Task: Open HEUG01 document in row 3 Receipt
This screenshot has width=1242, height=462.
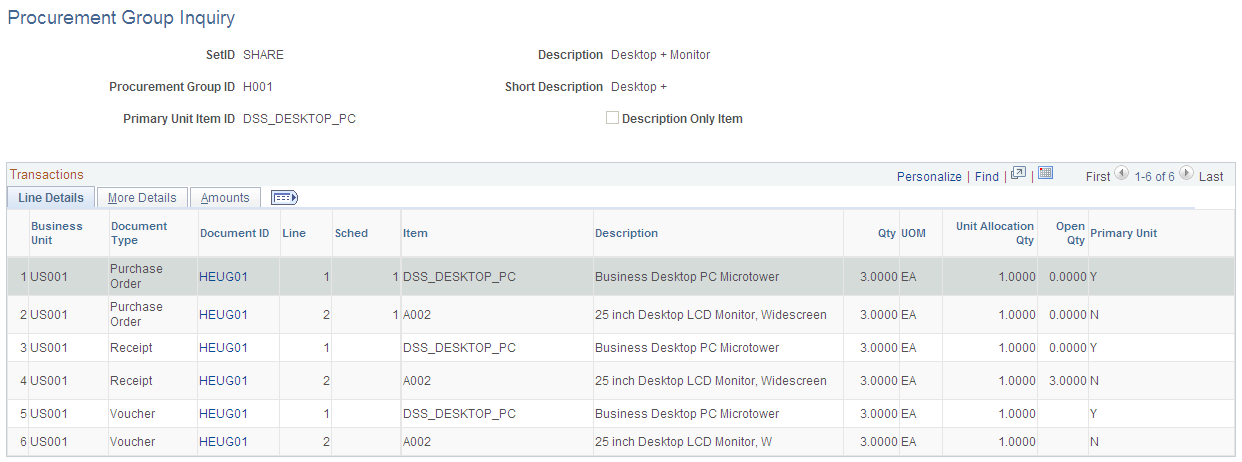Action: (223, 348)
